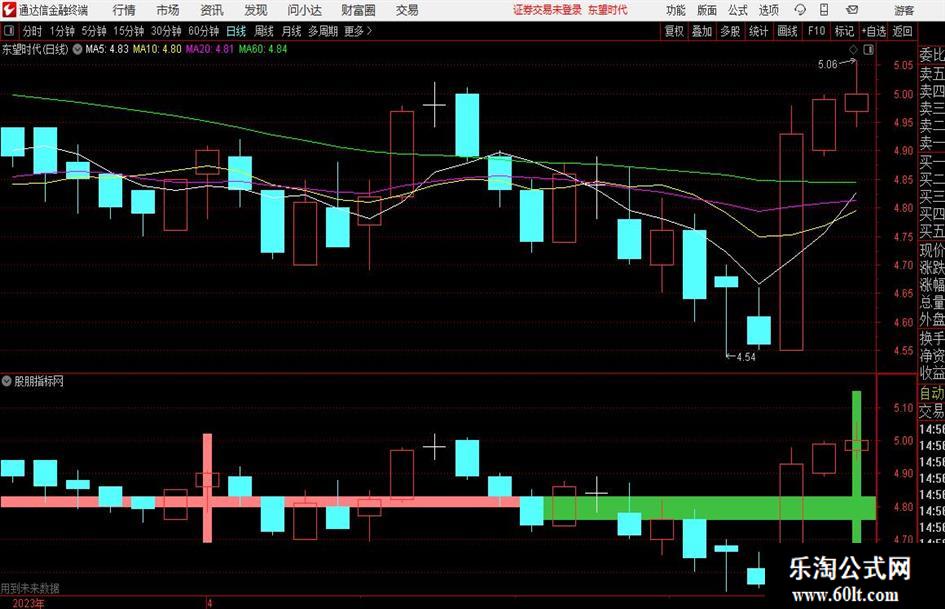The width and height of the screenshot is (945, 609).
Task: Open the mobile phone icon
Action: point(824,10)
